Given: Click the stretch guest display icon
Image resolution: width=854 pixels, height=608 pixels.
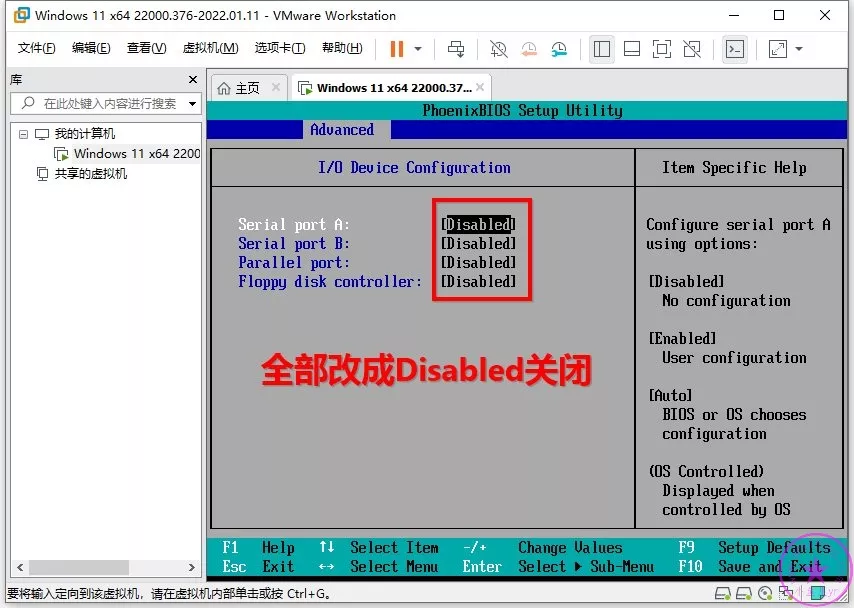Looking at the screenshot, I should pyautogui.click(x=778, y=49).
